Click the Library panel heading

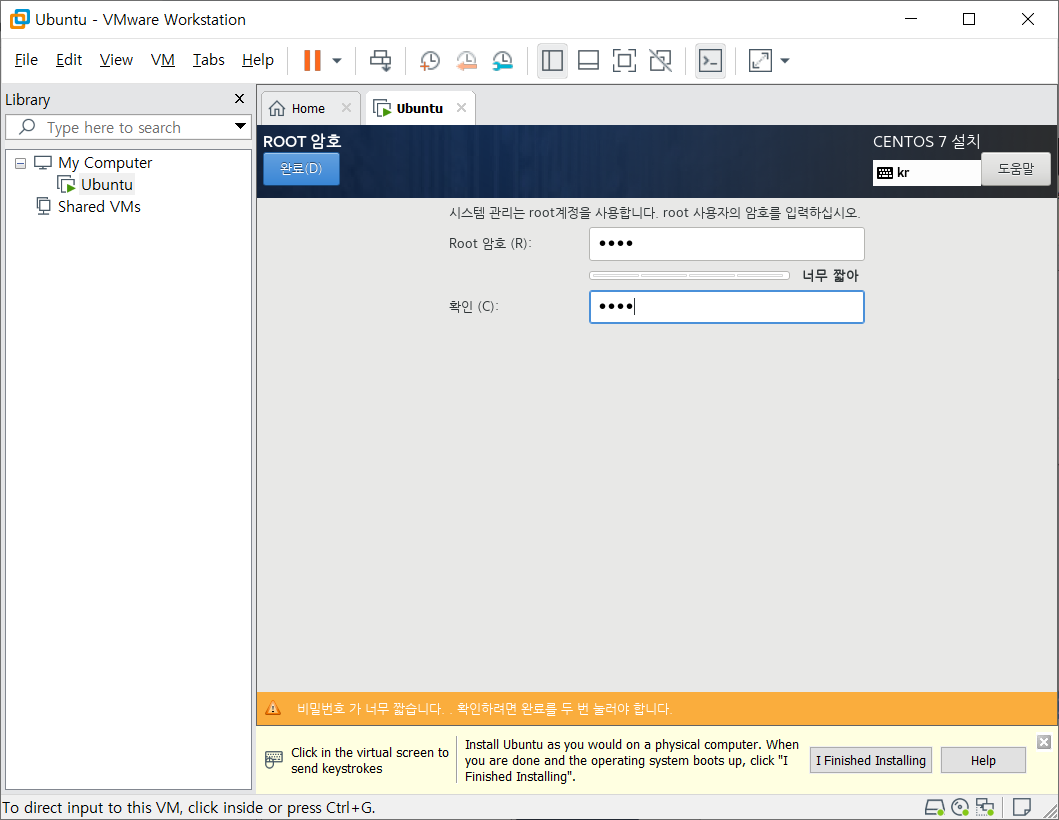[x=28, y=99]
